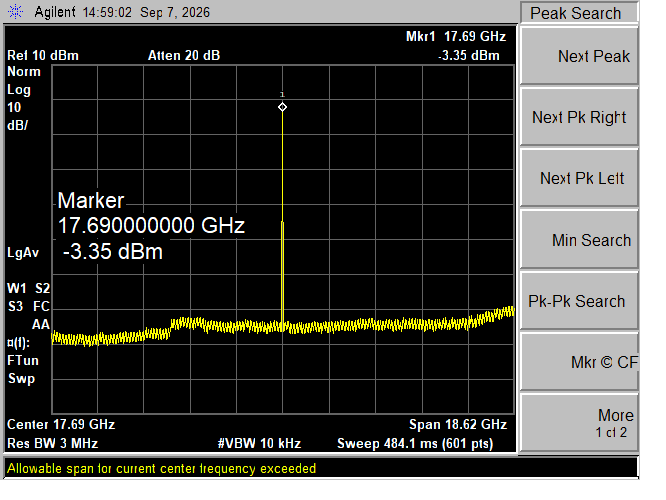
Task: Click the span exceeded status message
Action: (161, 469)
